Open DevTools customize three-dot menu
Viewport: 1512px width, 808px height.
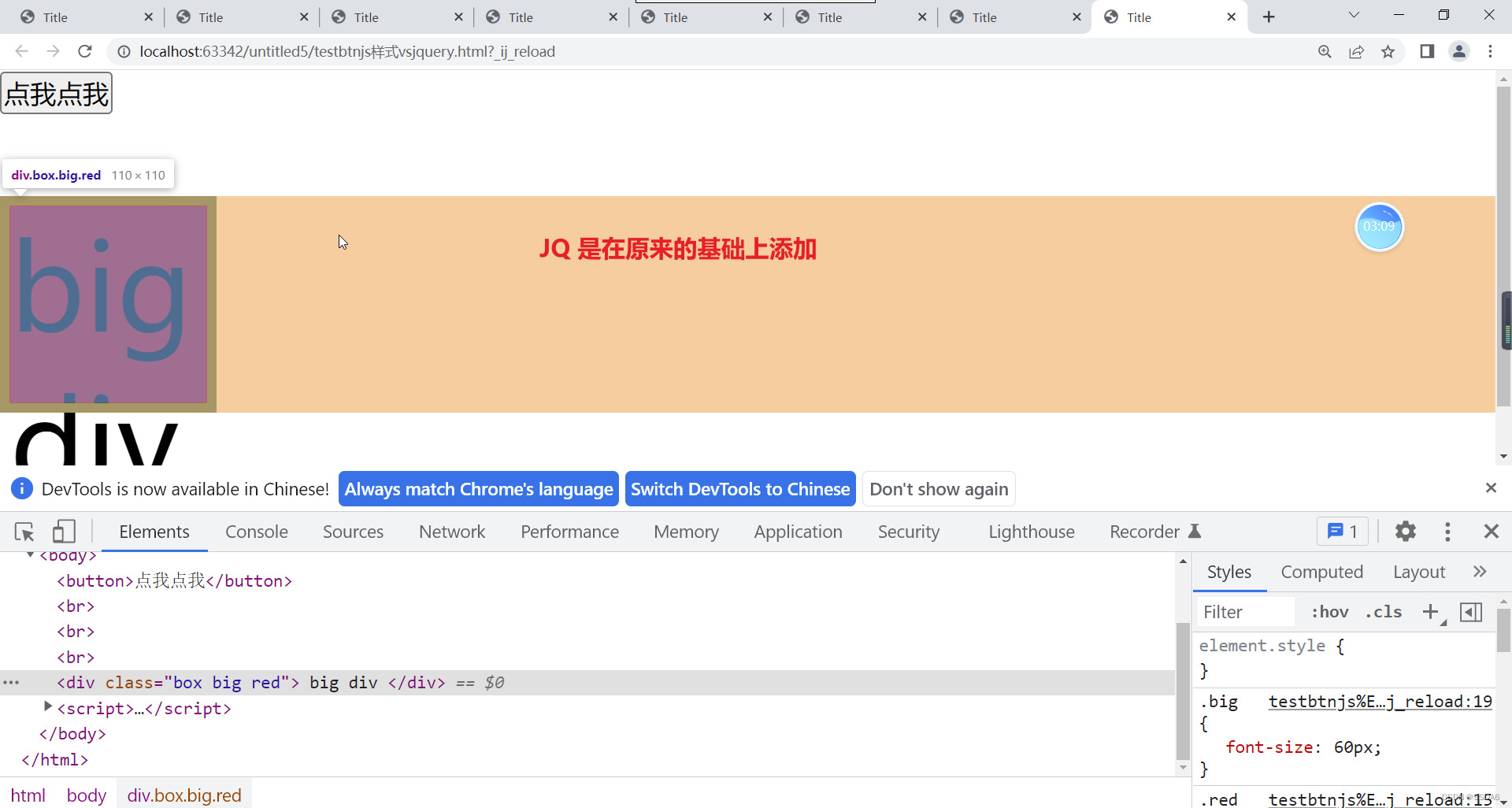pyautogui.click(x=1447, y=532)
